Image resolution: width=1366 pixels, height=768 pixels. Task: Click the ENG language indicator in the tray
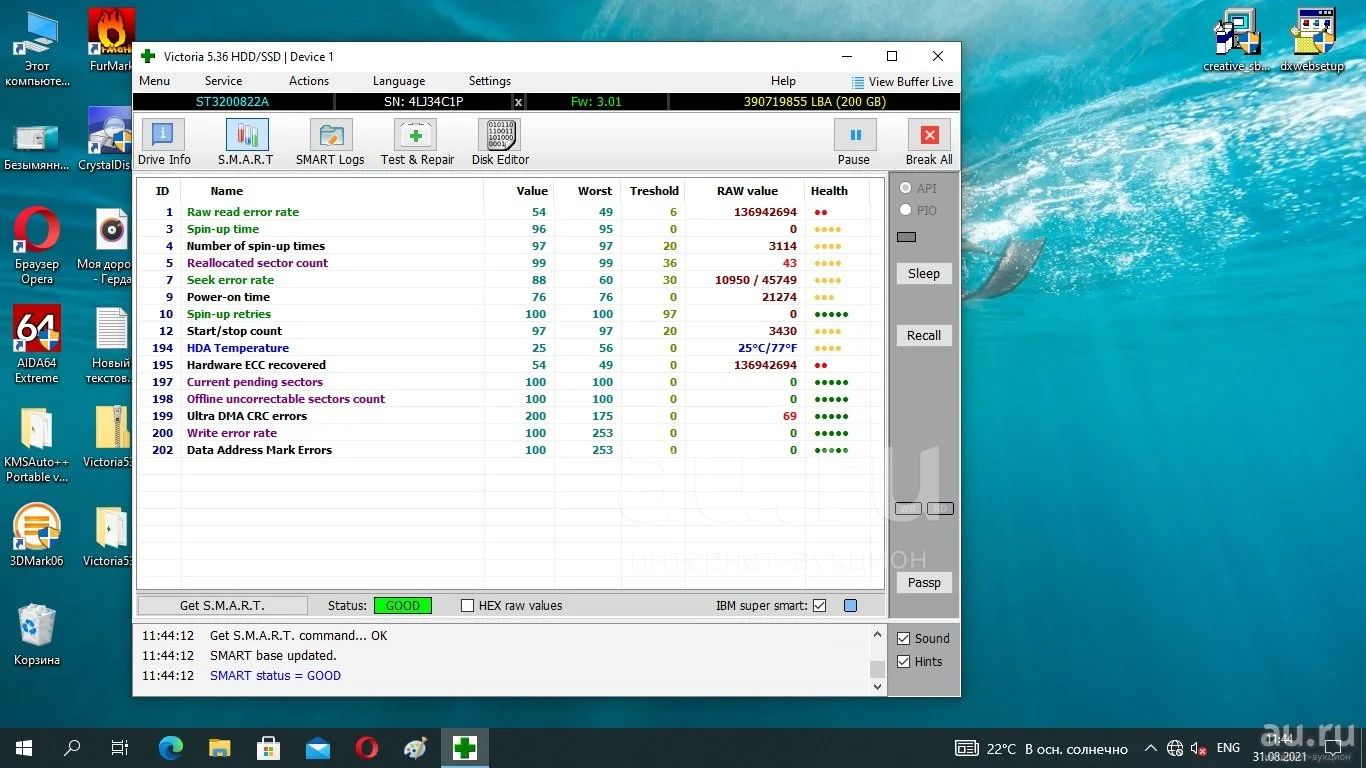pyautogui.click(x=1228, y=748)
